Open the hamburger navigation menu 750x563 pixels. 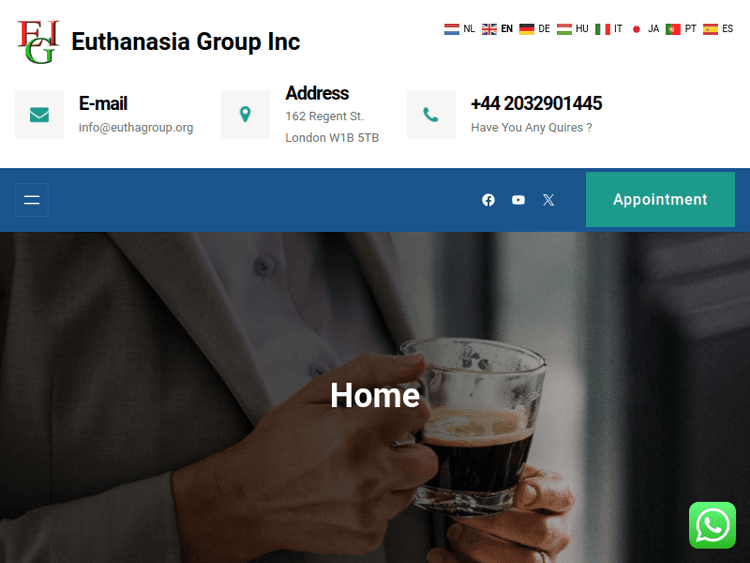[x=32, y=200]
